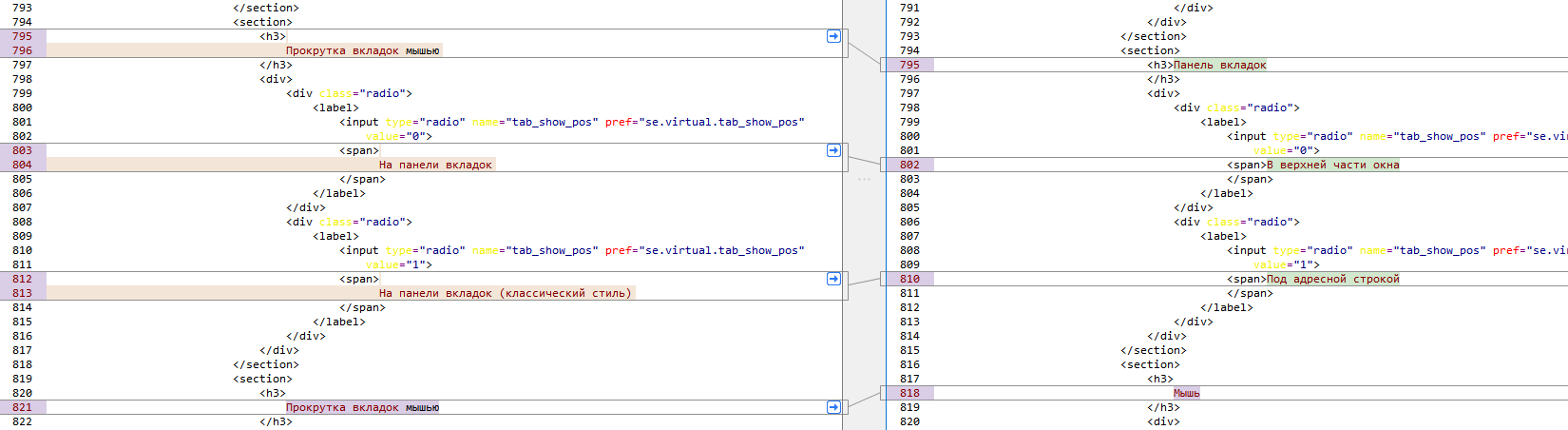1568x430 pixels.
Task: Click the copy-to-right arrow for line 795 change
Action: pos(833,36)
